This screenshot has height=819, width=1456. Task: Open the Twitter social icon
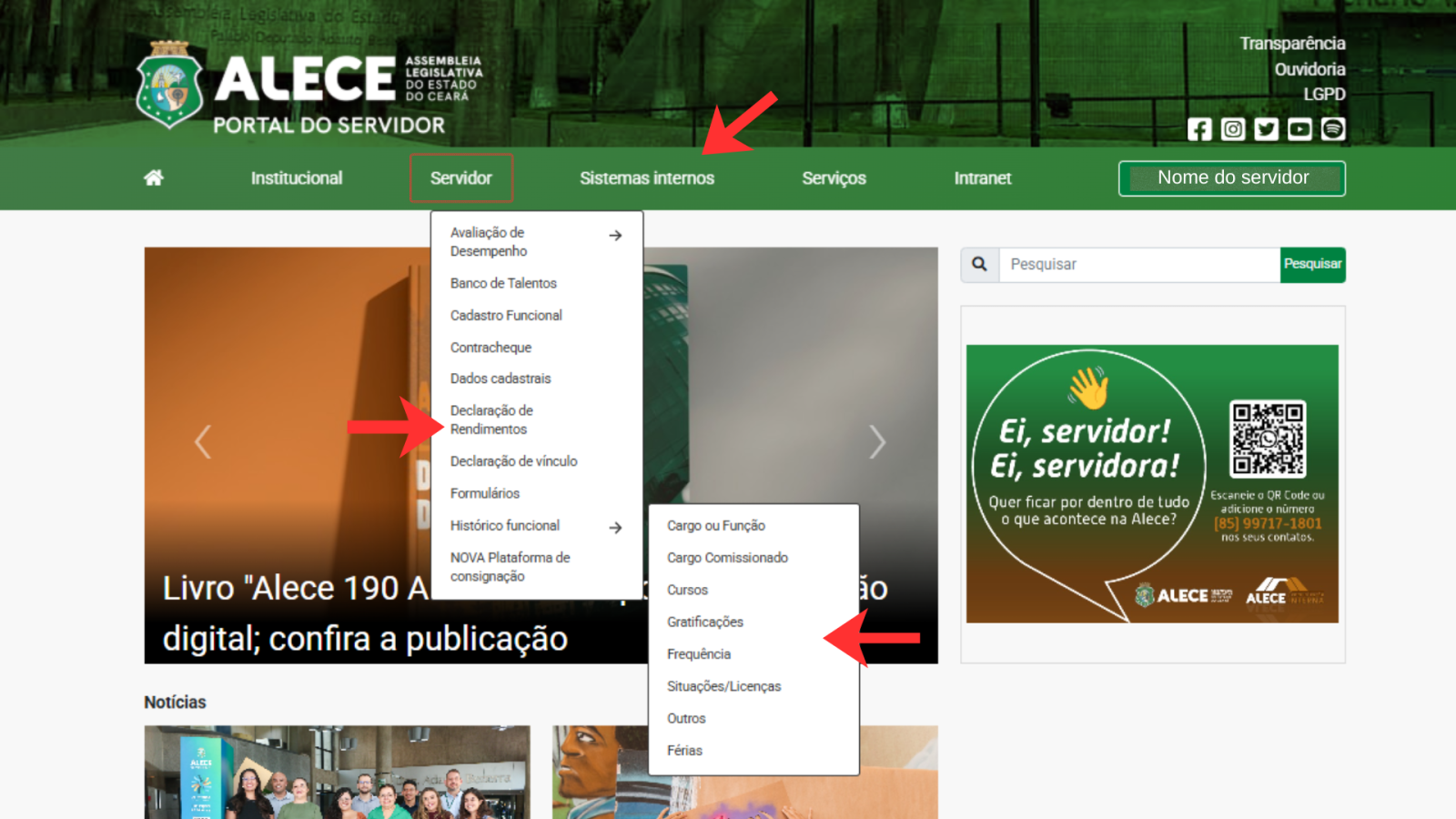(x=1266, y=129)
